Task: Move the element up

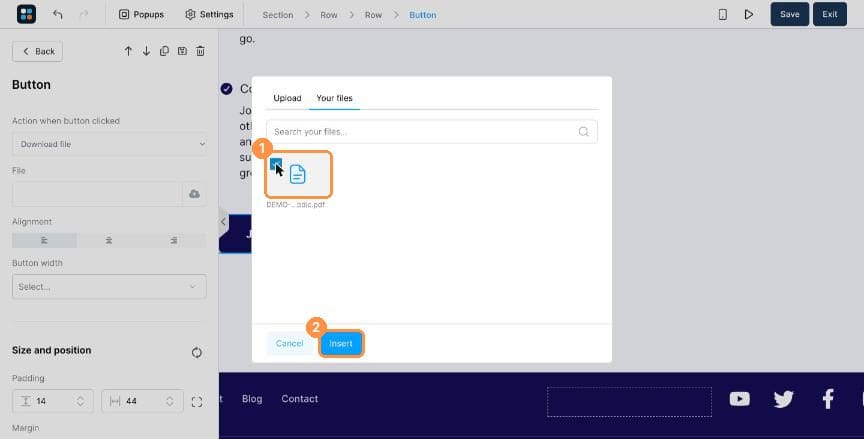Action: 128,51
